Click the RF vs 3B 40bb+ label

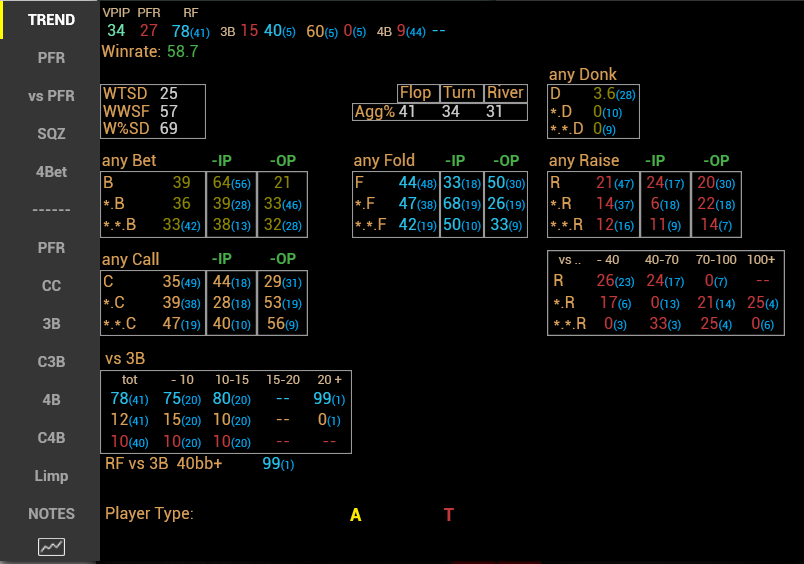pos(164,464)
